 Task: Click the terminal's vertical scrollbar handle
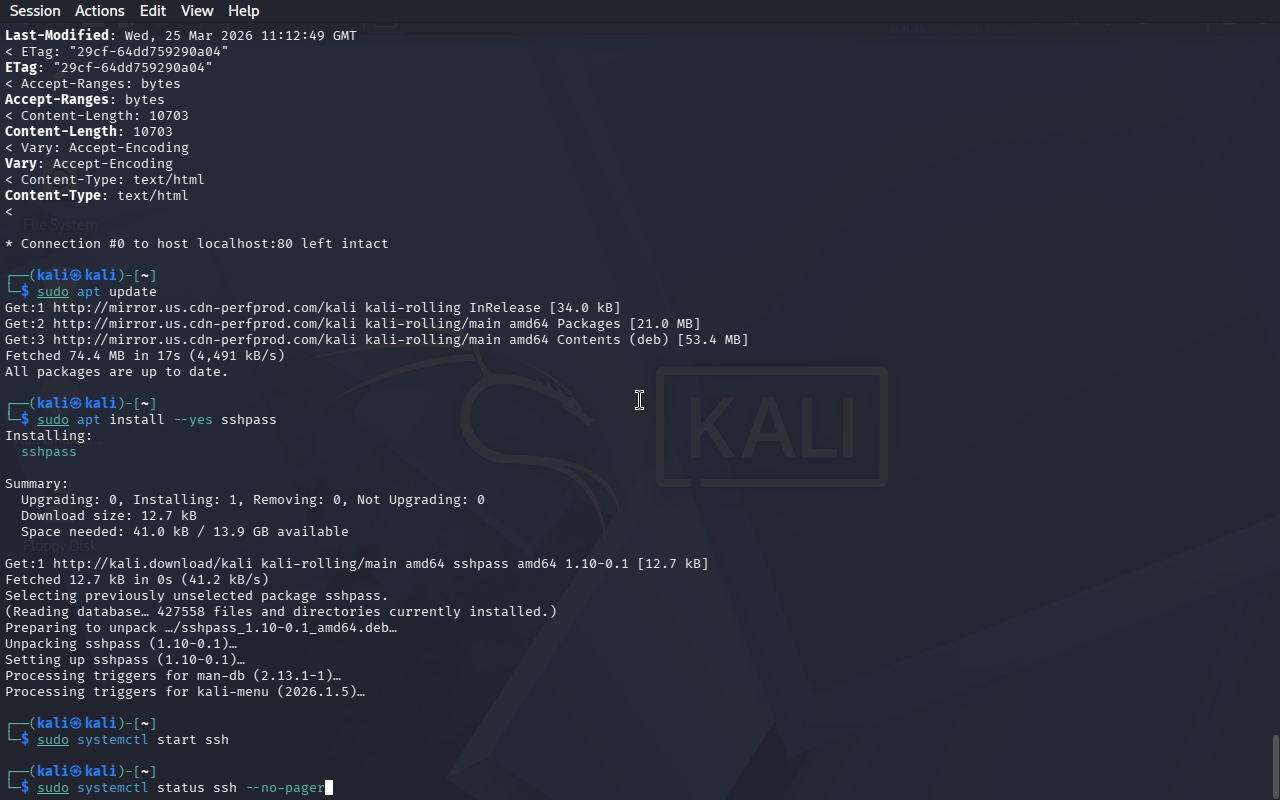1275,766
